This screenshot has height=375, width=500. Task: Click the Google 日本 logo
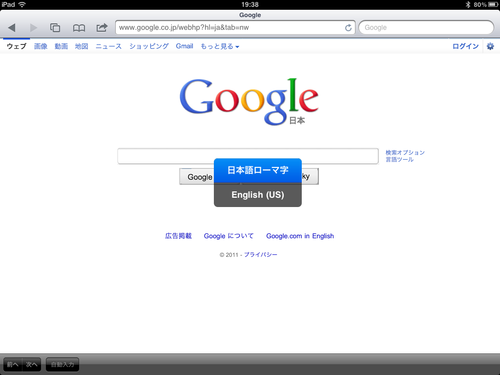(249, 102)
